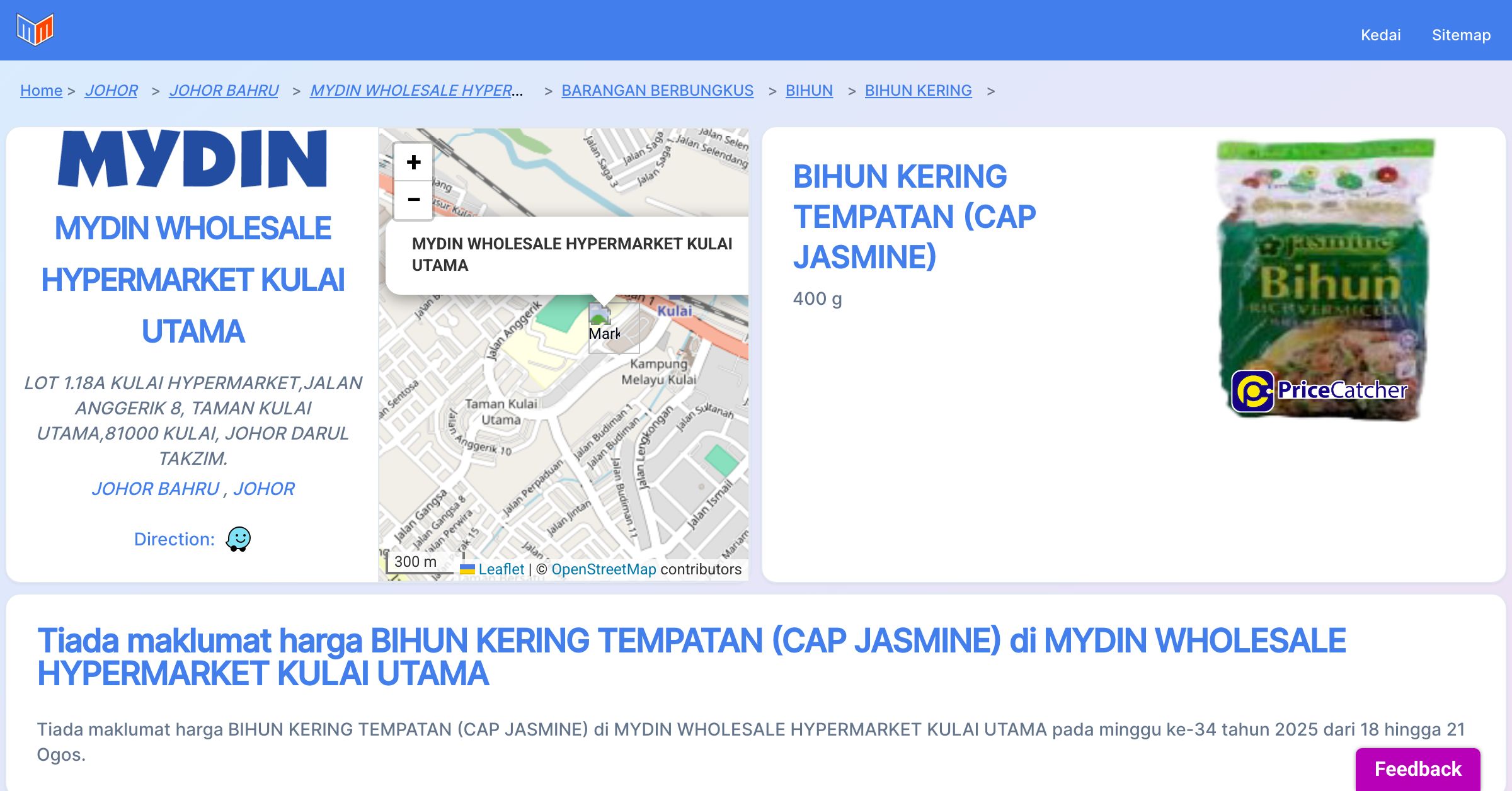
Task: Open Waze direction icon
Action: pyautogui.click(x=238, y=539)
